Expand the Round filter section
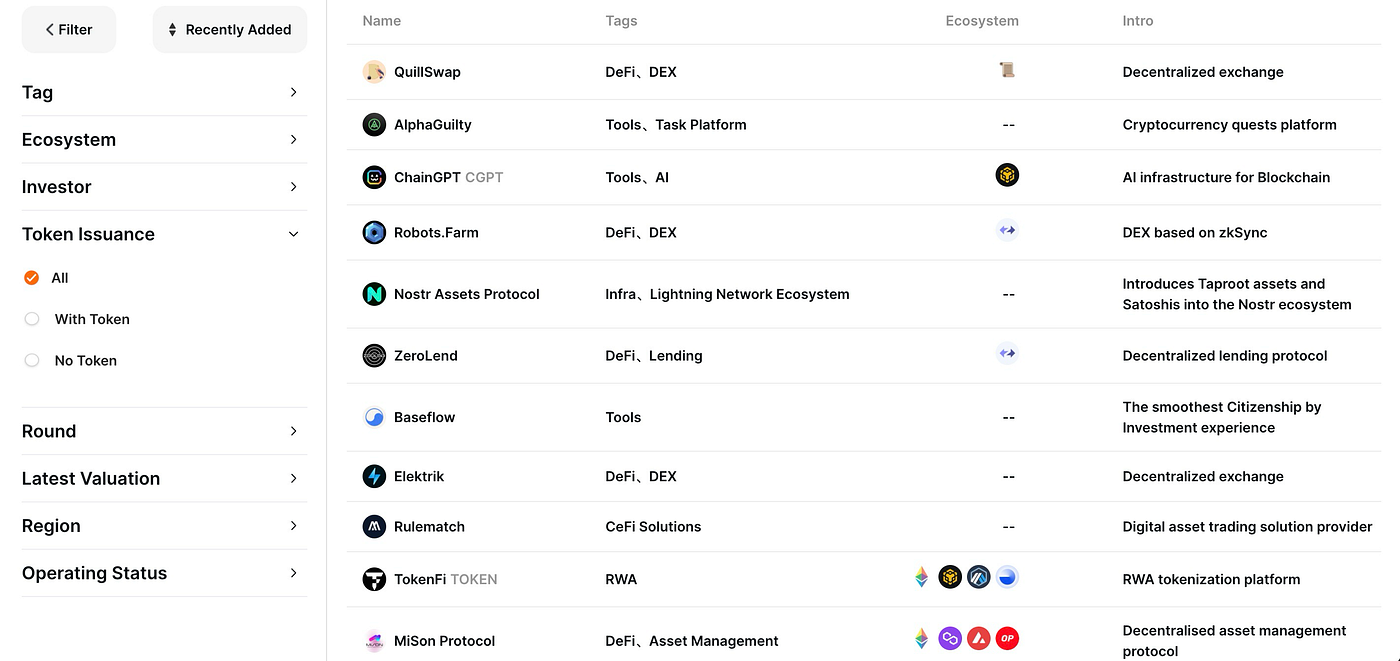Viewport: 1400px width, 661px height. click(164, 431)
